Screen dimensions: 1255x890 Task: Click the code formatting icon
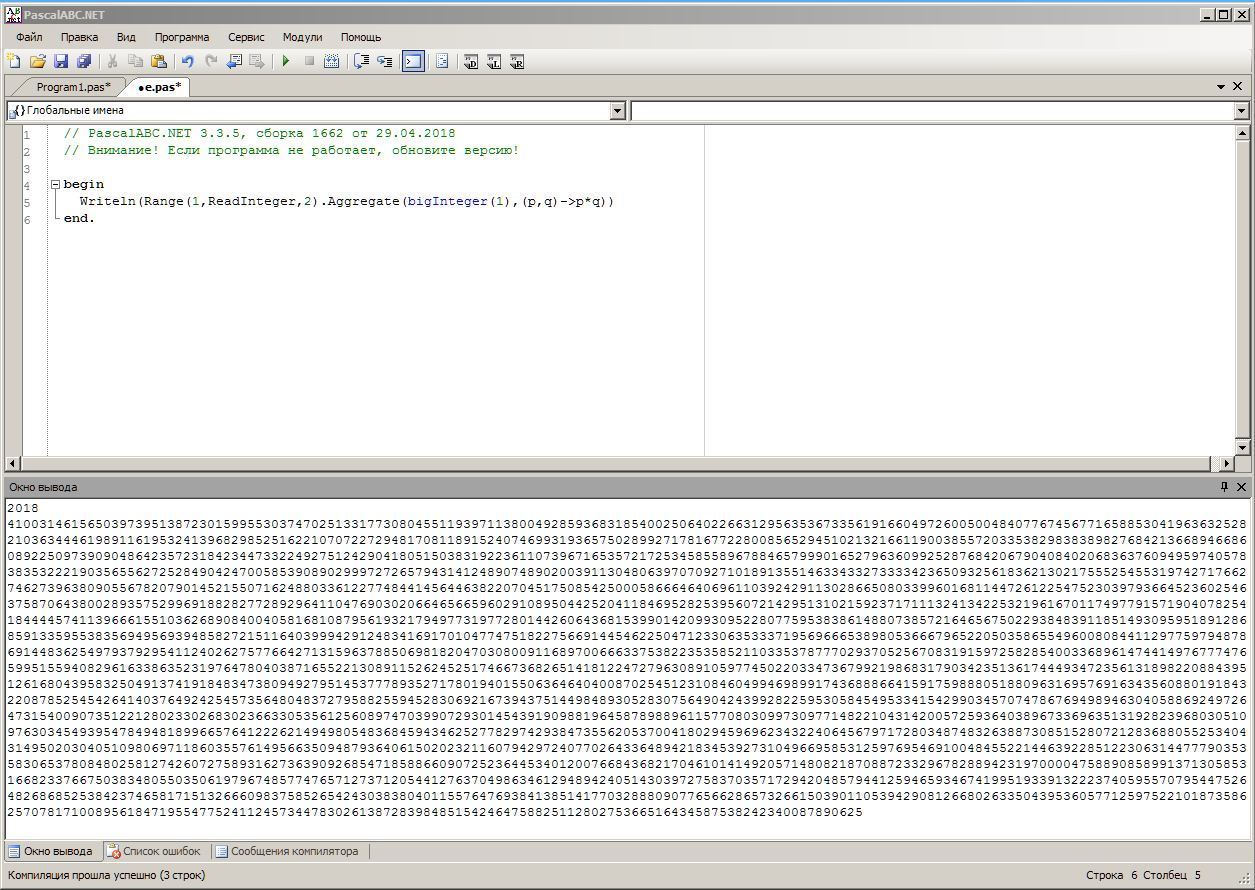[x=442, y=62]
